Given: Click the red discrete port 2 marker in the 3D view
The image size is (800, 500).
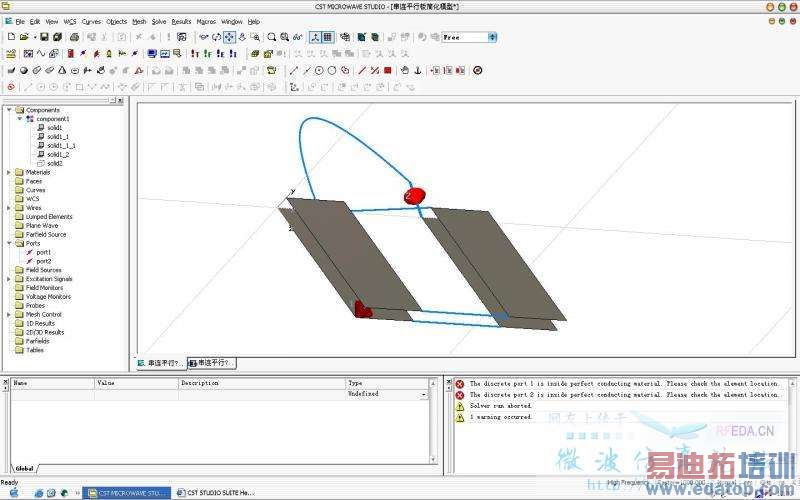Looking at the screenshot, I should click(414, 196).
